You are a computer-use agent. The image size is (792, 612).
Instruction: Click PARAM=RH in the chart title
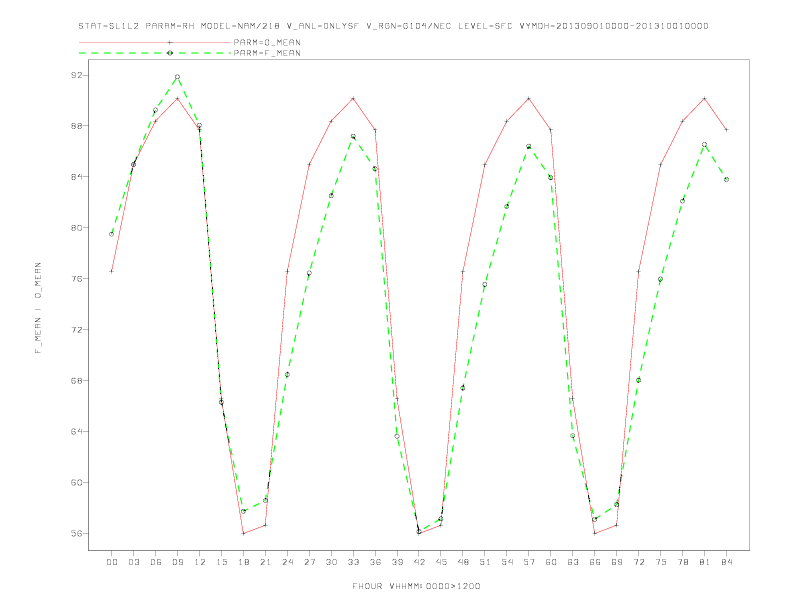point(171,26)
